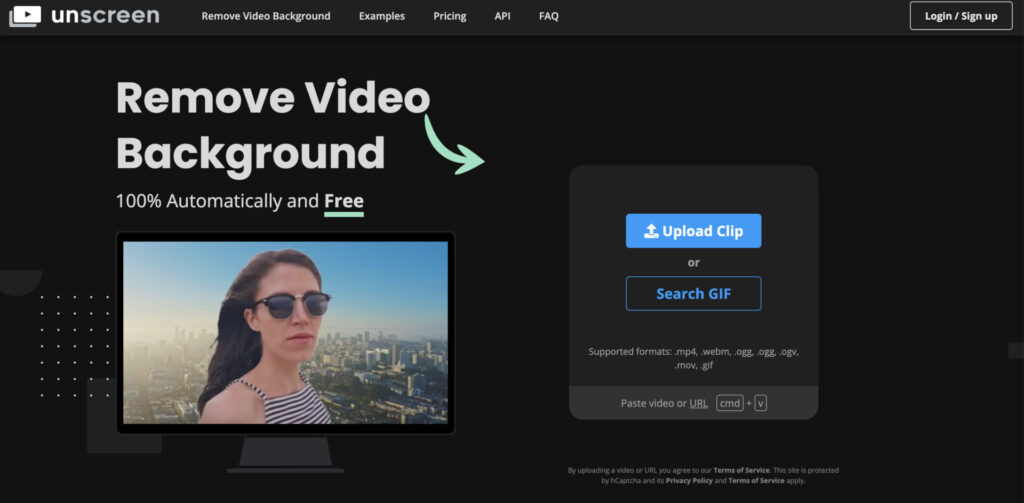The width and height of the screenshot is (1024, 503).
Task: Click the Login / Sign up button
Action: tap(960, 16)
